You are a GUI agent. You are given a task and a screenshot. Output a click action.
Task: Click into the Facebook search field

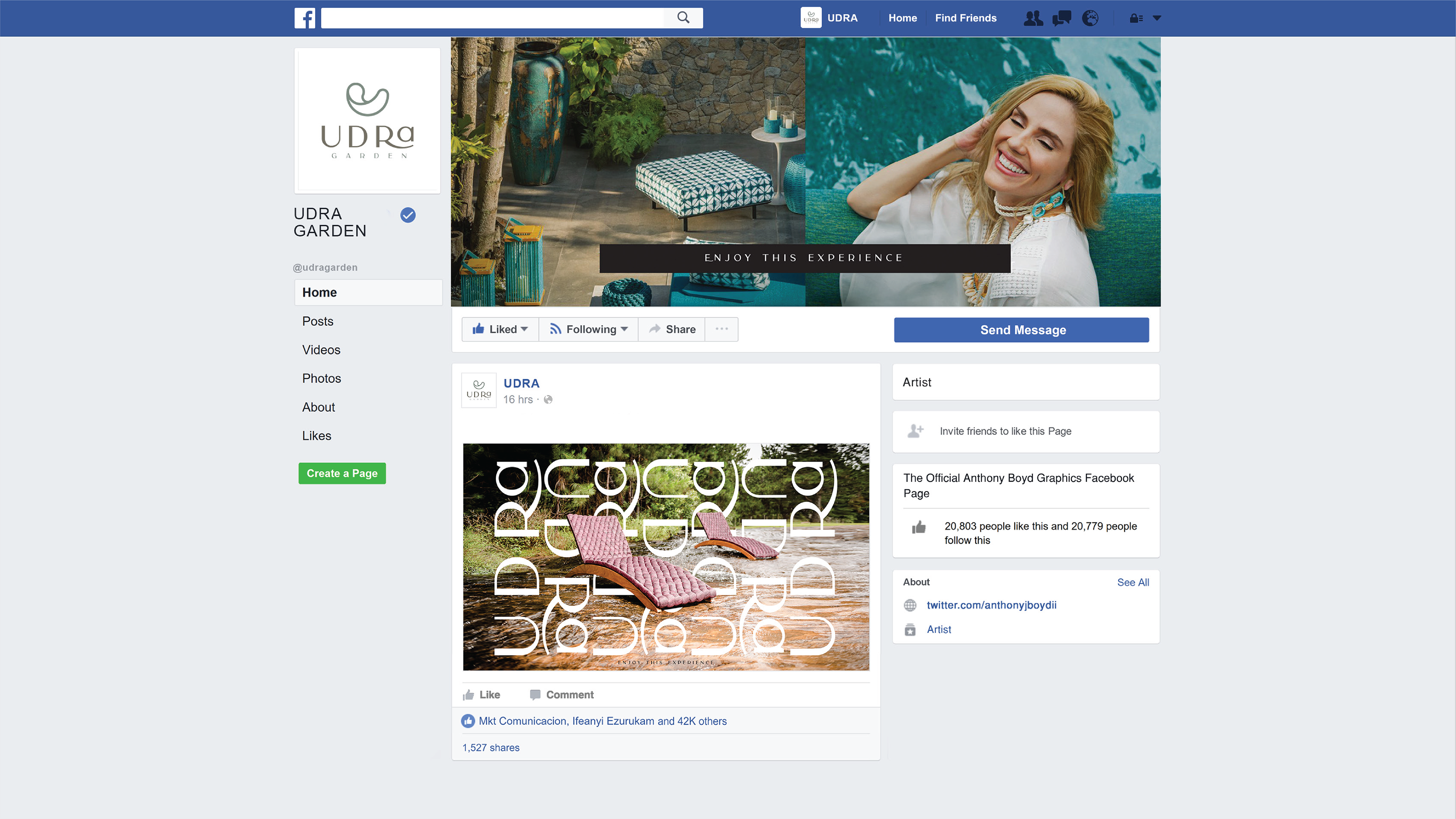pos(492,18)
